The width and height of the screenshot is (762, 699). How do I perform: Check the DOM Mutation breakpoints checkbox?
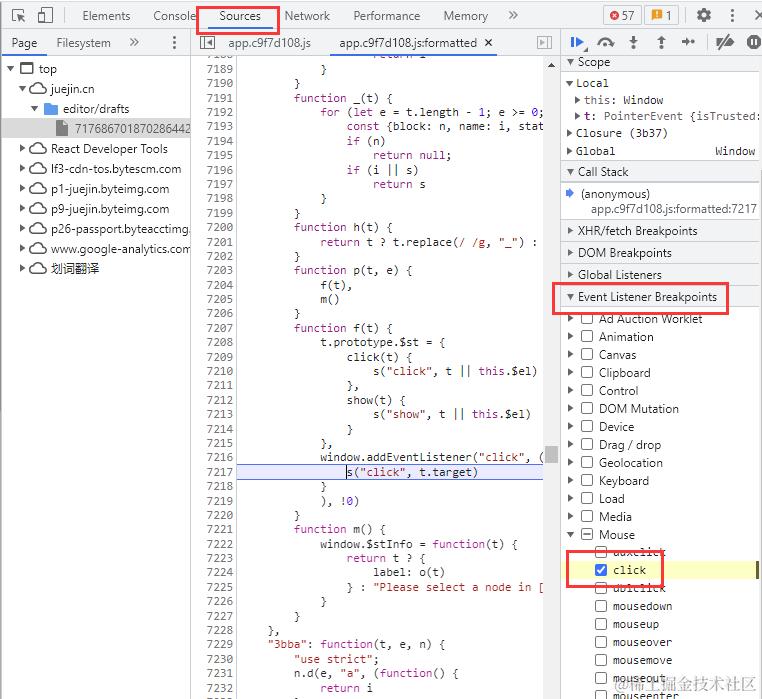click(x=587, y=408)
